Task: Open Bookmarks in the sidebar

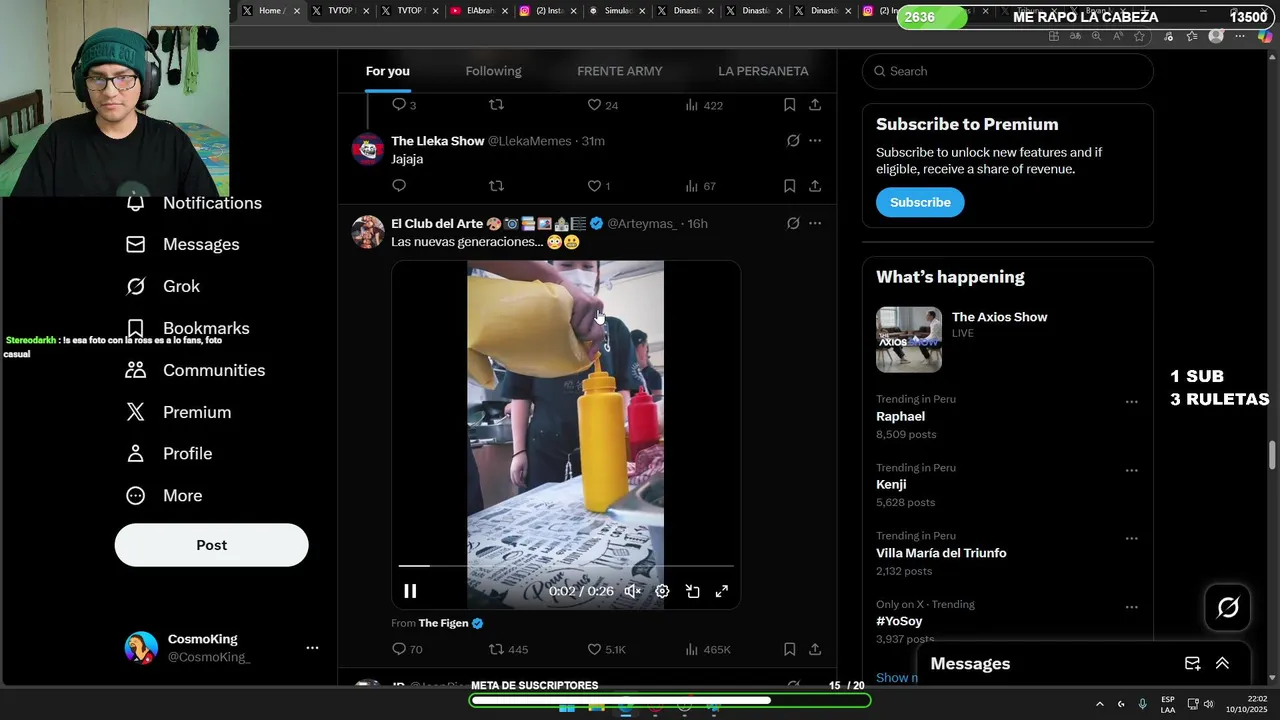Action: pos(187,328)
